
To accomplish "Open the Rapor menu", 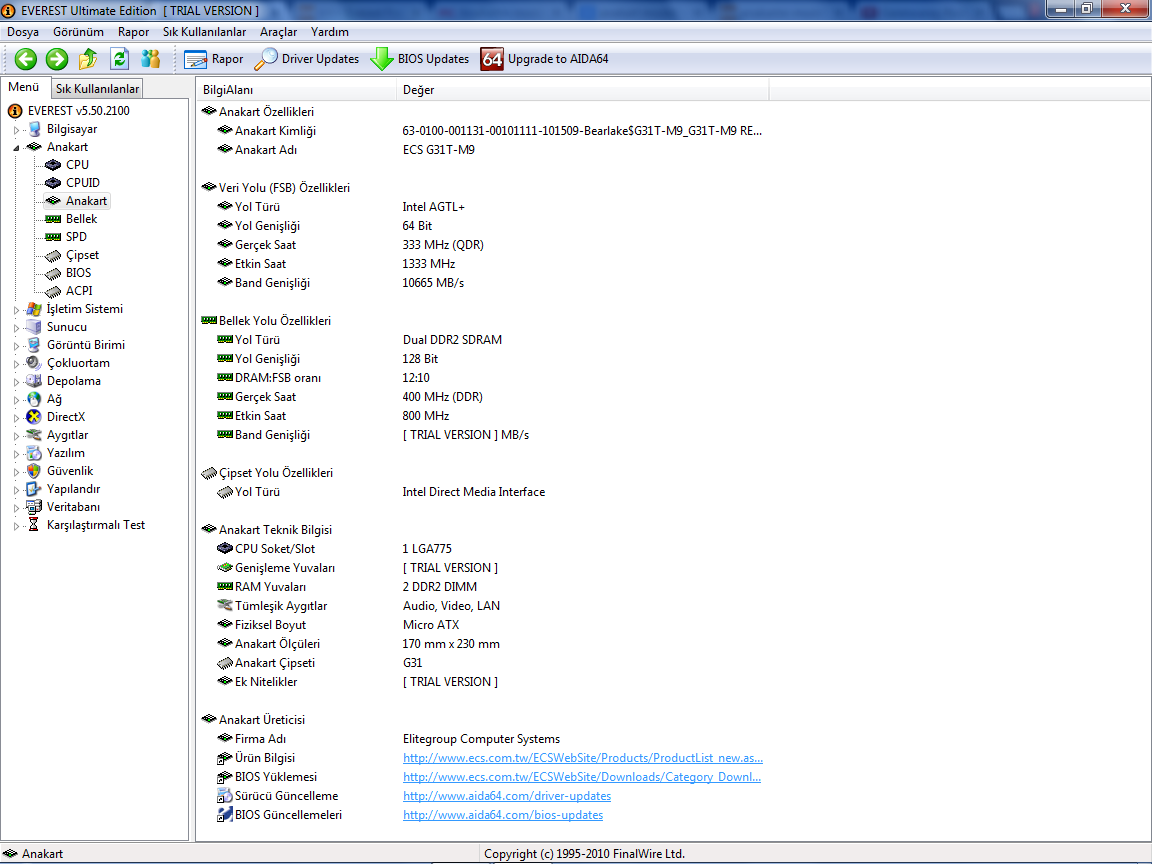I will pos(133,32).
